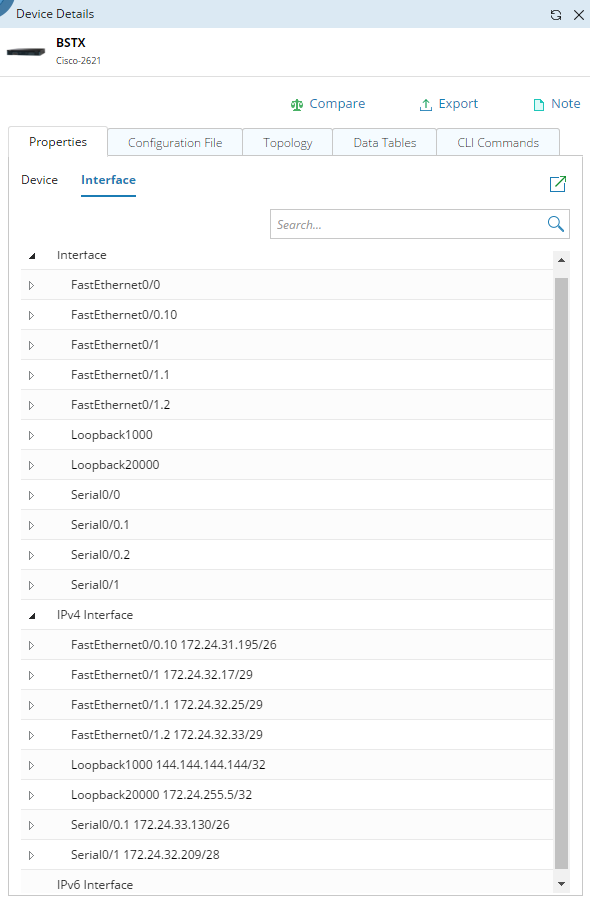Click the scrollbar down arrow
The image size is (590, 899).
coord(561,884)
